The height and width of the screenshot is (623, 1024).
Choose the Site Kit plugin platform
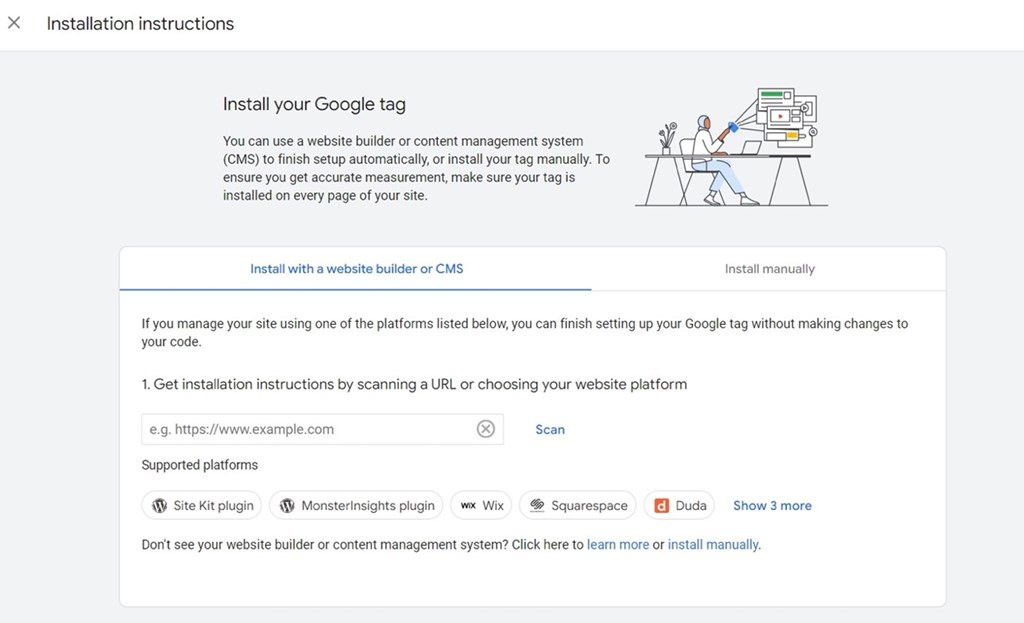tap(201, 505)
